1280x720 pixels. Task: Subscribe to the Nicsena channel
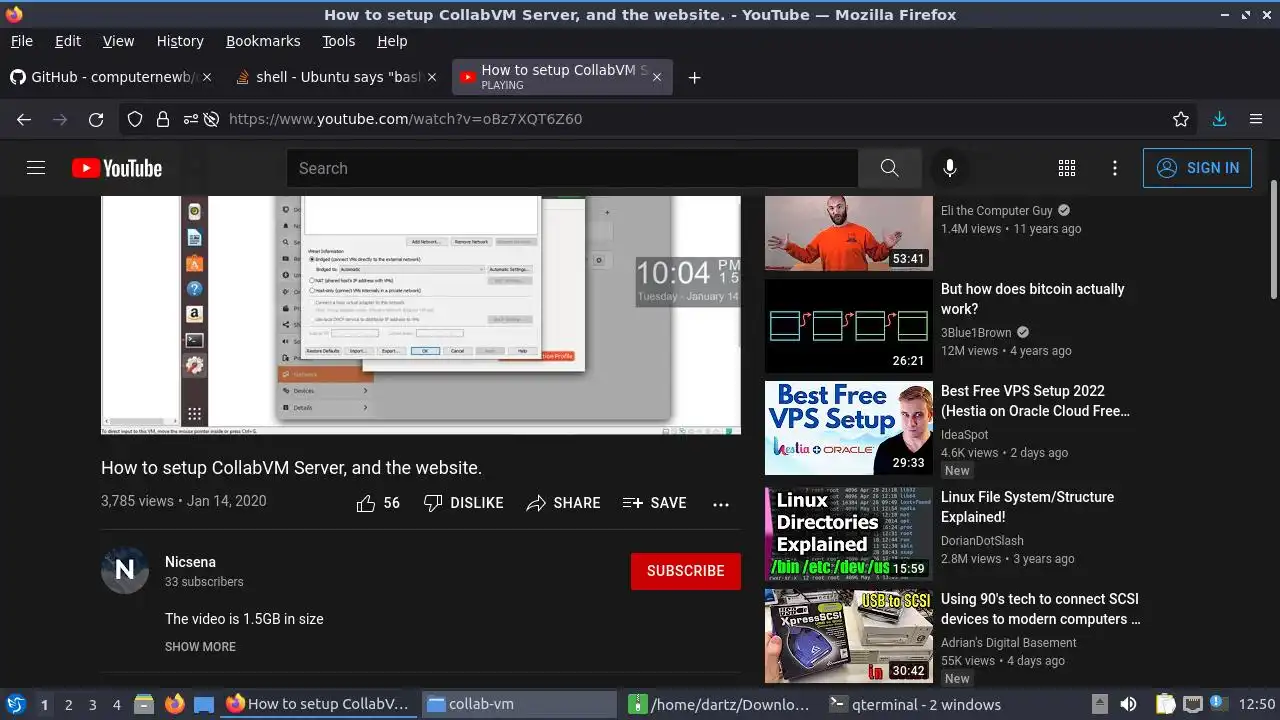(686, 571)
